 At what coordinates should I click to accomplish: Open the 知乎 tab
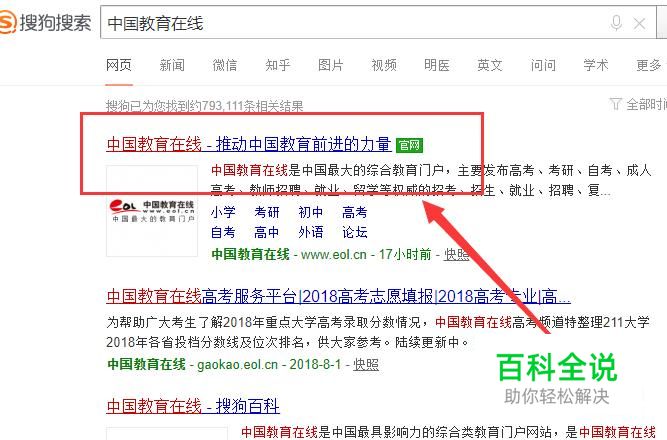point(278,65)
